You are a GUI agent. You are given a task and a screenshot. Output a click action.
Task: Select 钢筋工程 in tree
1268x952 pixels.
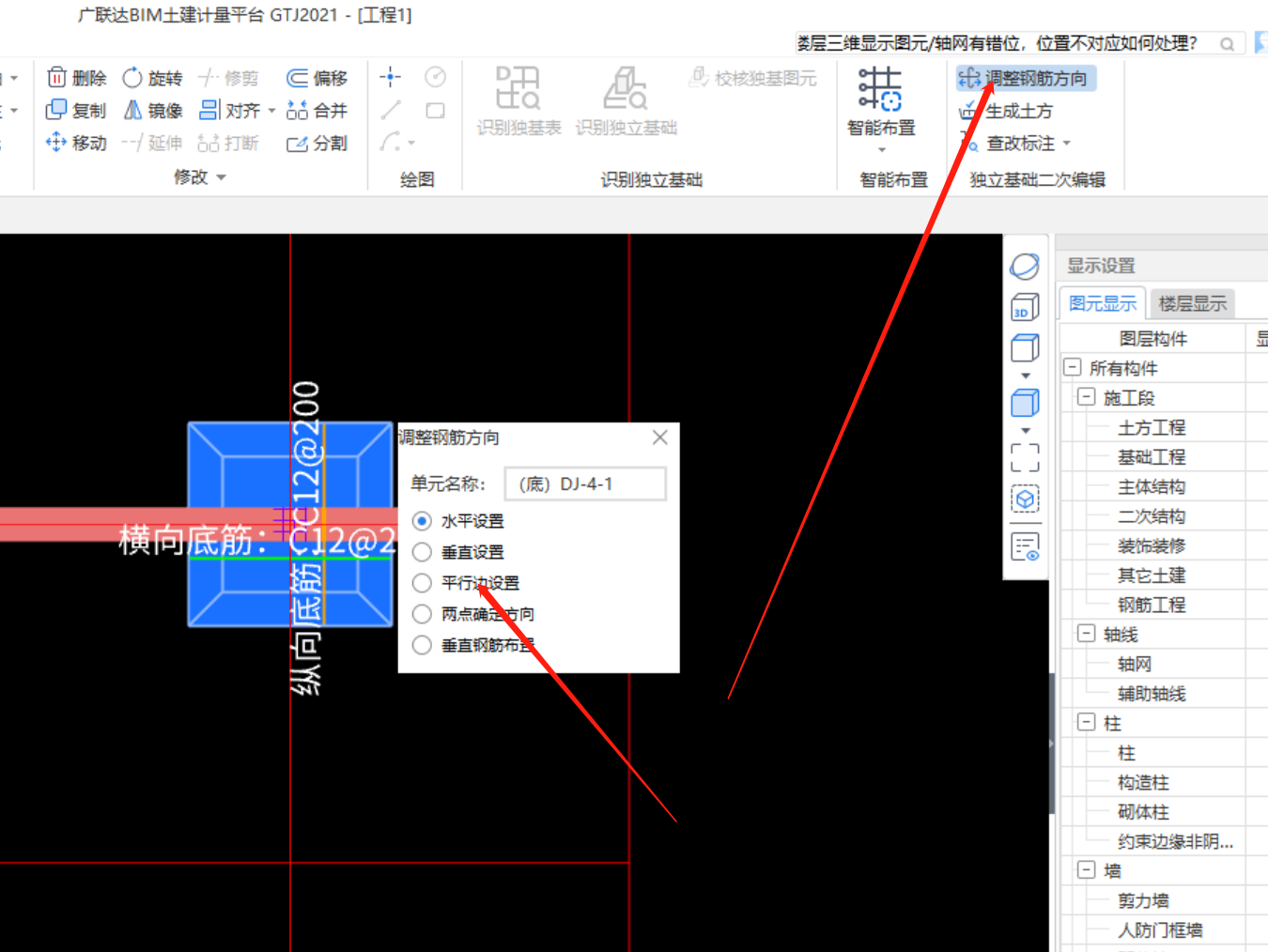click(1152, 605)
